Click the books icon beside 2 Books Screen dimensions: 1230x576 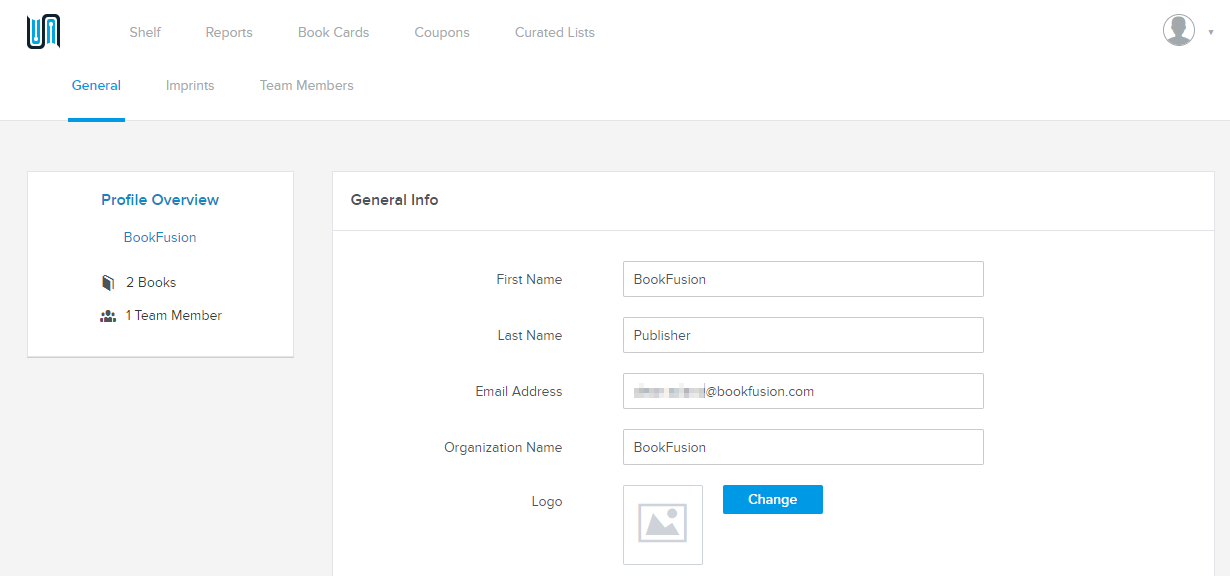[108, 283]
